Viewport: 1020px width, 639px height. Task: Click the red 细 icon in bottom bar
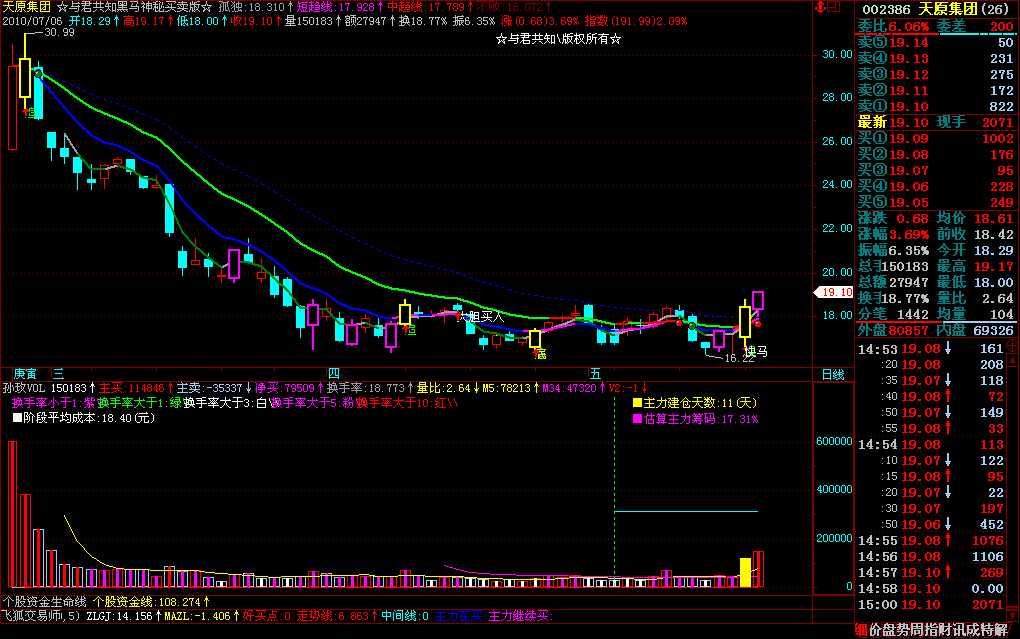[x=862, y=629]
